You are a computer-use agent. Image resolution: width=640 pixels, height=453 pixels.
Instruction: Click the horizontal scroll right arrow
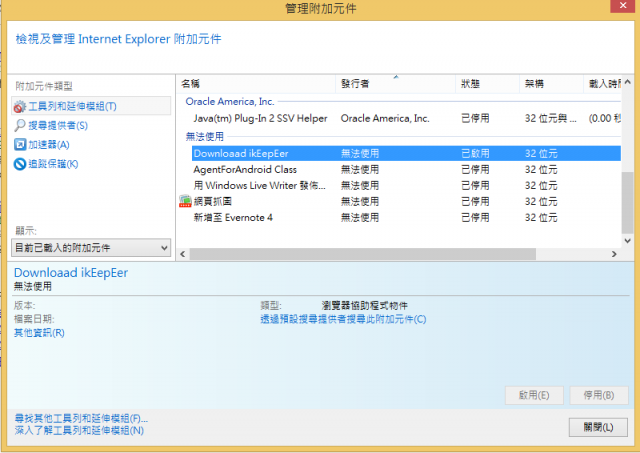(614, 254)
